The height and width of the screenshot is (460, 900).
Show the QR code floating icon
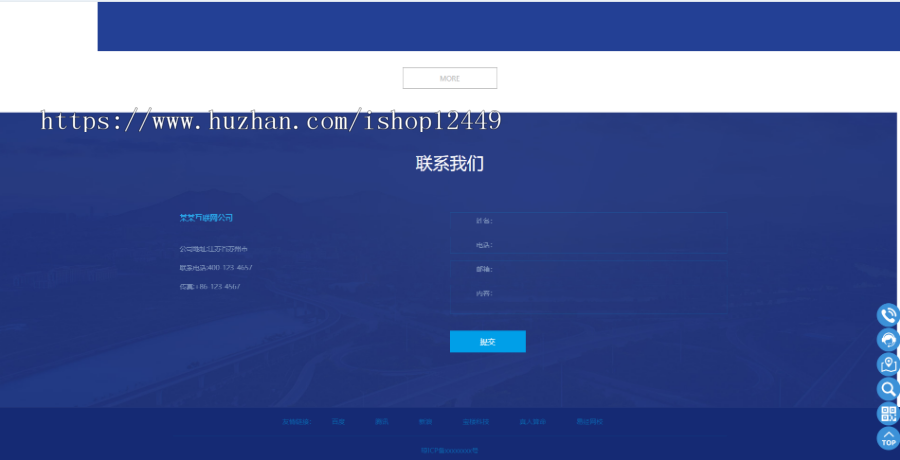(888, 413)
